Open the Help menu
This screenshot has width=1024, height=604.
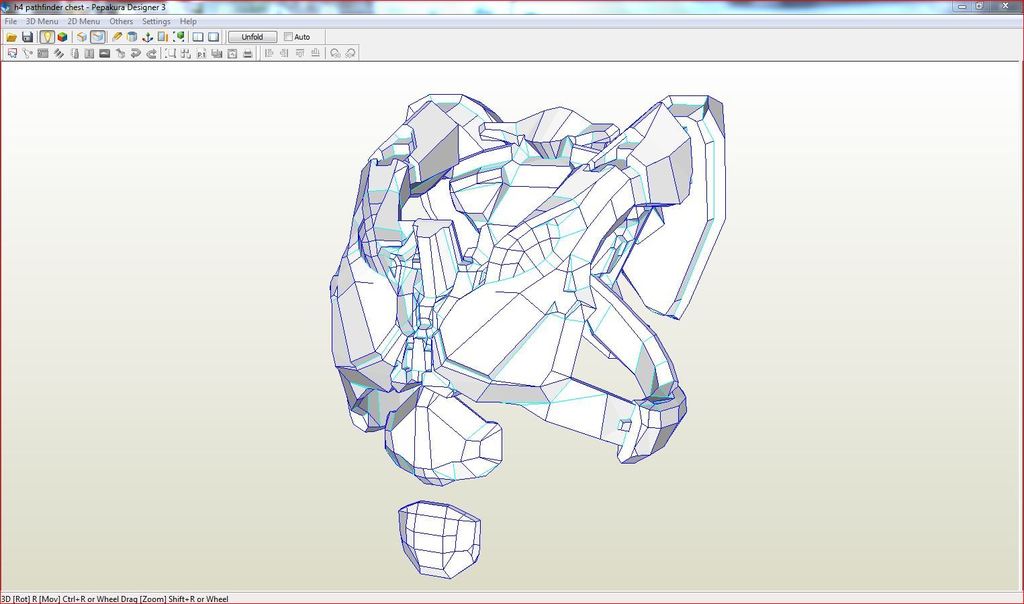pyautogui.click(x=188, y=21)
